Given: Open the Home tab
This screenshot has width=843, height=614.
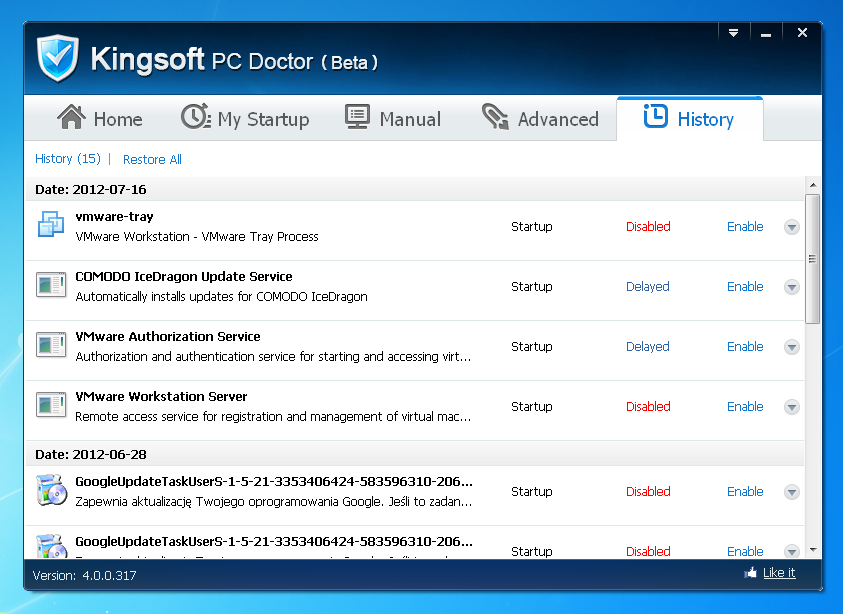Looking at the screenshot, I should 100,118.
